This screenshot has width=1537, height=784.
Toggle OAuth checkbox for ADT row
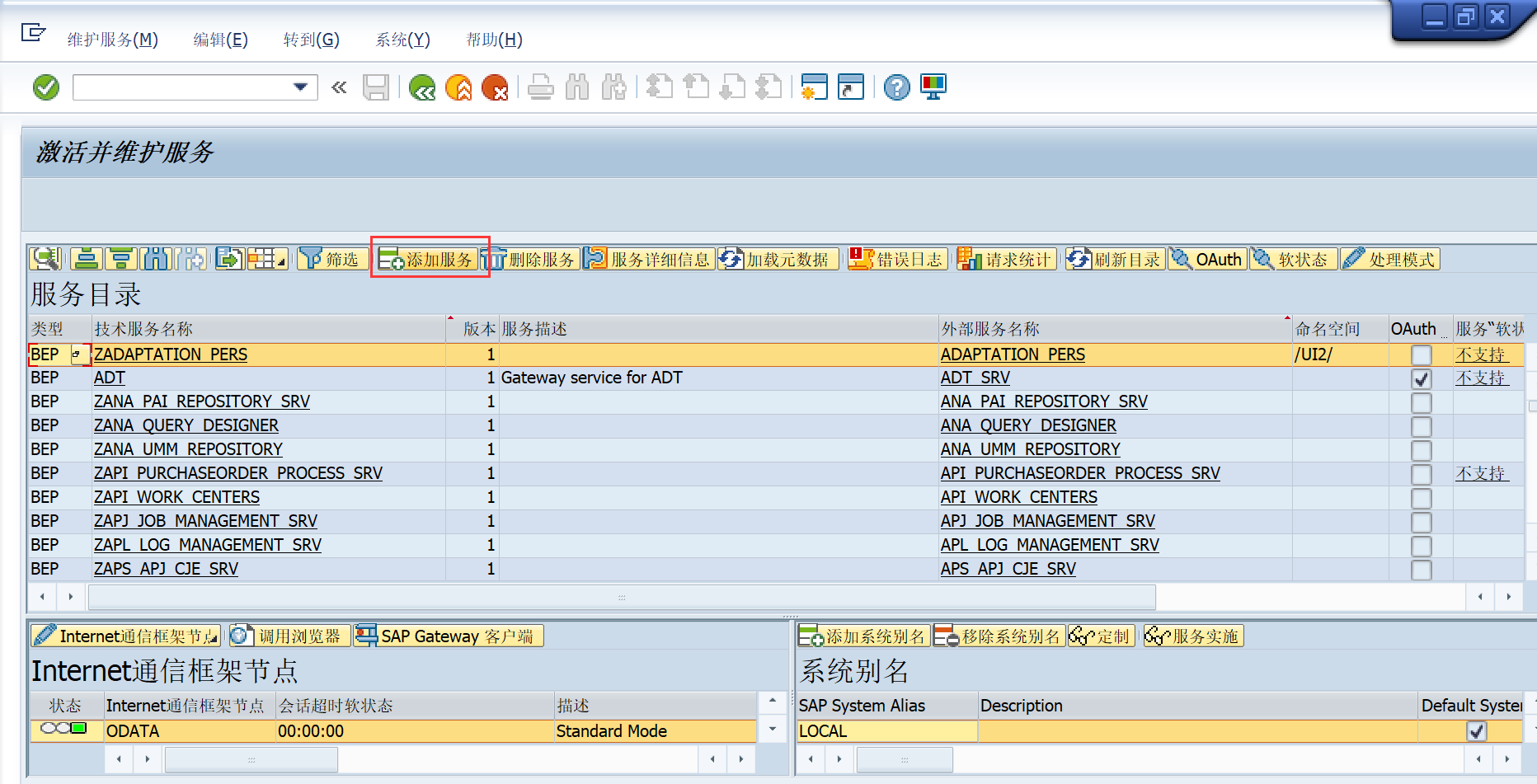point(1421,379)
